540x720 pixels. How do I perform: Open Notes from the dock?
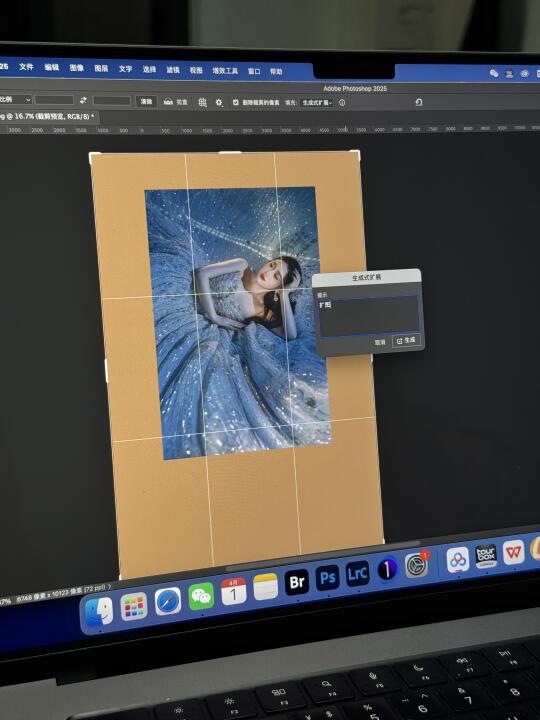265,586
